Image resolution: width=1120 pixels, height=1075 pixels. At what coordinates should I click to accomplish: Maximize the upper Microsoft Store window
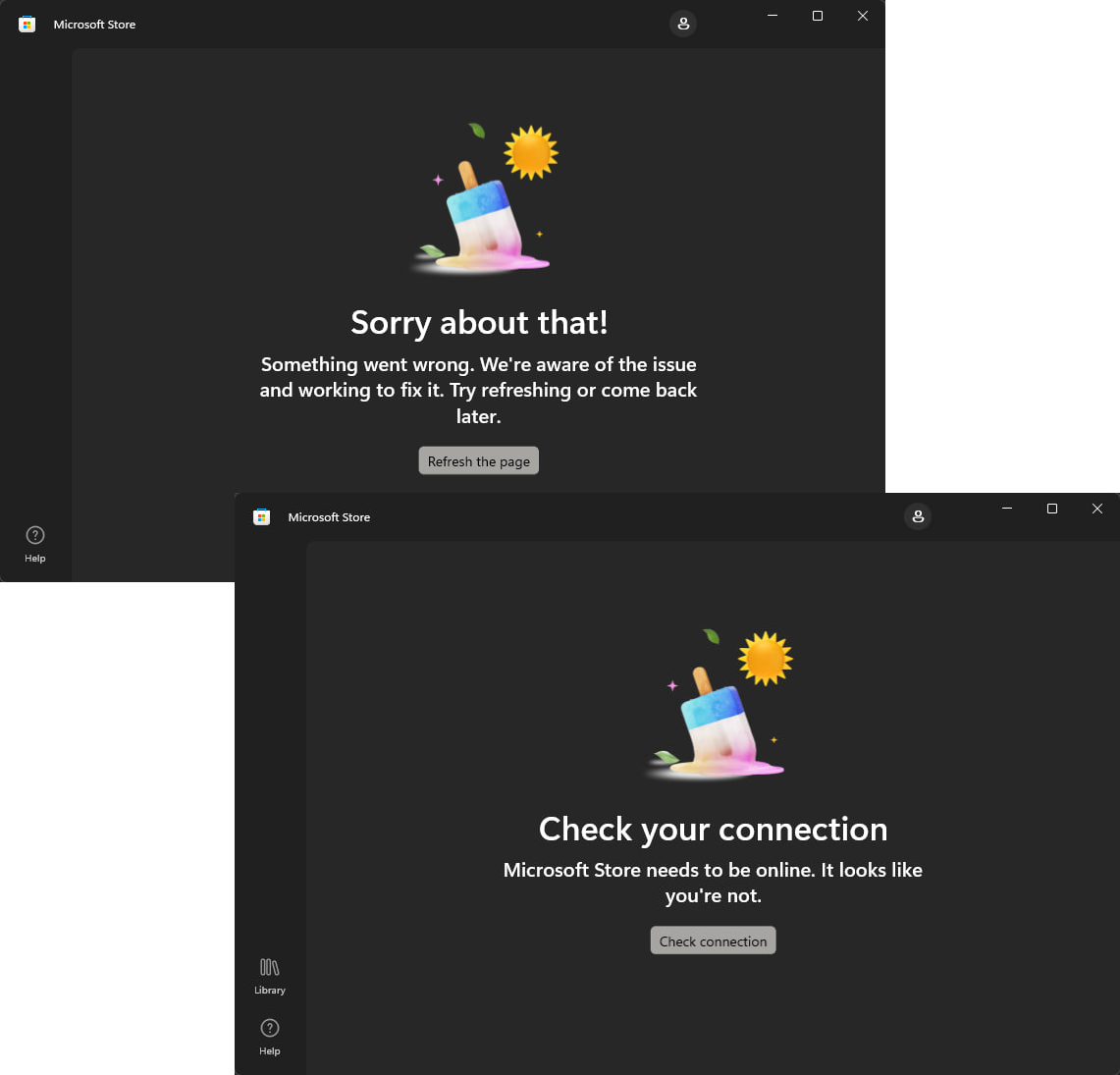(818, 16)
